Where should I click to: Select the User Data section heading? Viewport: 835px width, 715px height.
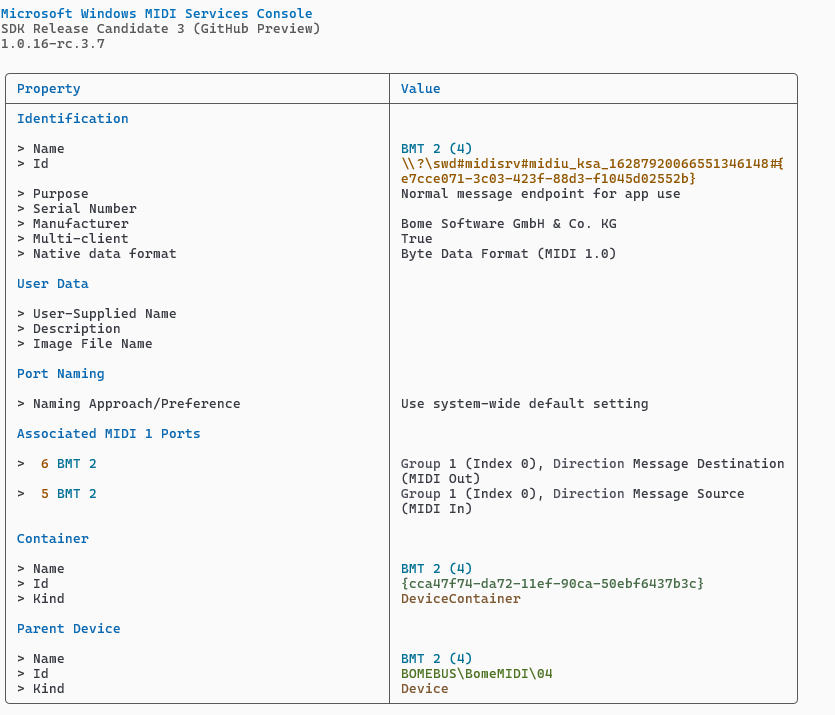pos(52,284)
